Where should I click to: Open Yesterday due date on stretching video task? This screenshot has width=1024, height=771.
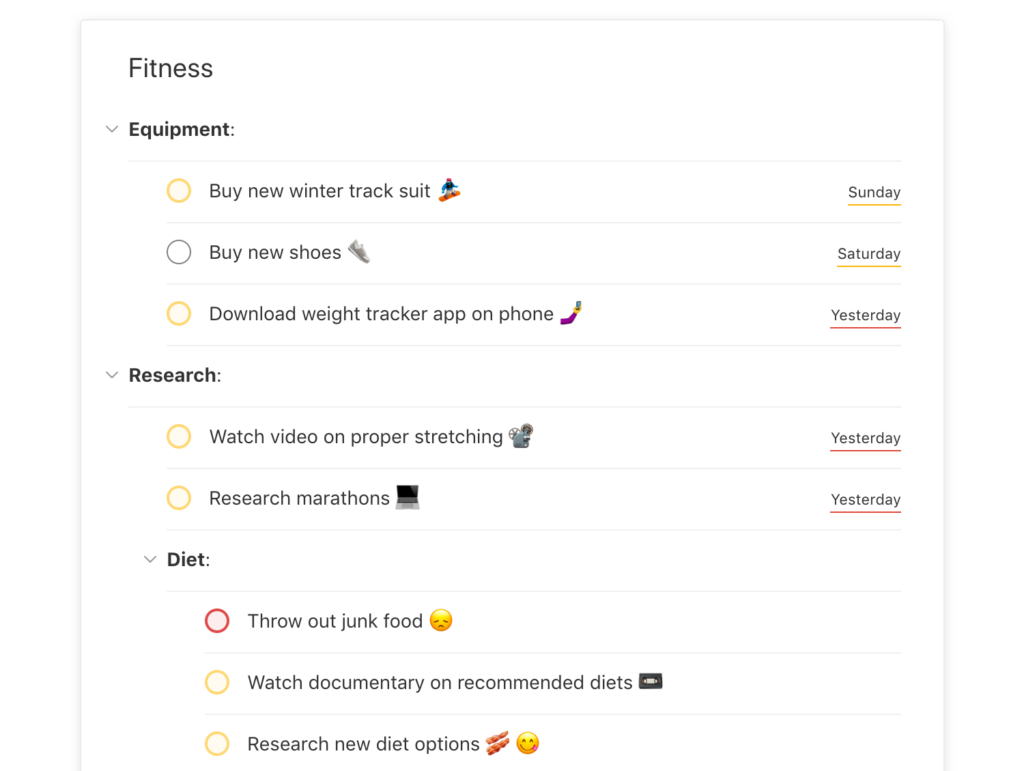865,438
